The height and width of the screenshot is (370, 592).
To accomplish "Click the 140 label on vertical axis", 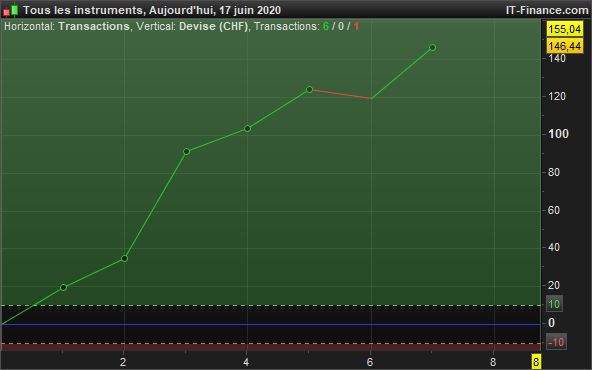I will click(x=557, y=58).
